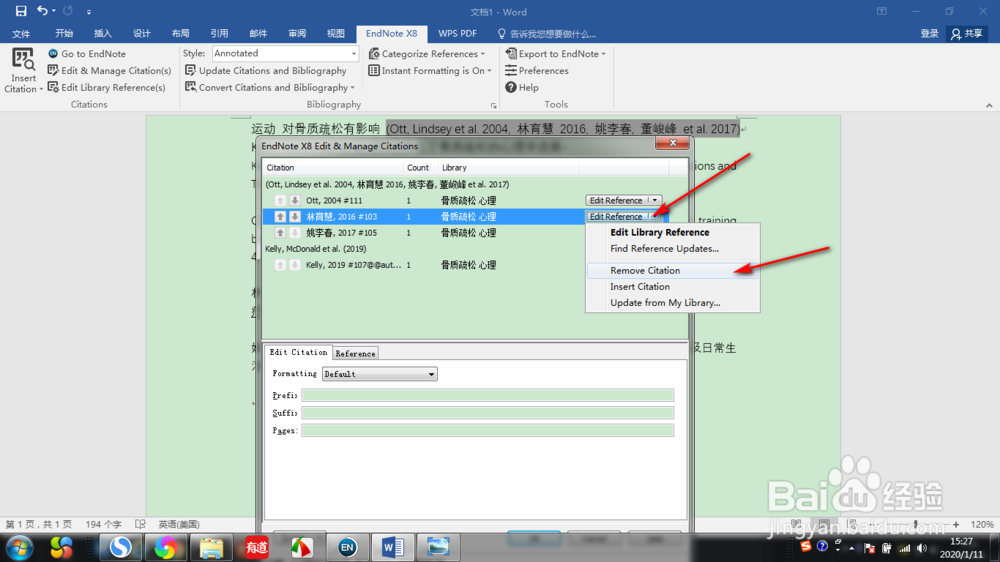1000x562 pixels.
Task: Switch to the 开始 tab
Action: (x=64, y=34)
